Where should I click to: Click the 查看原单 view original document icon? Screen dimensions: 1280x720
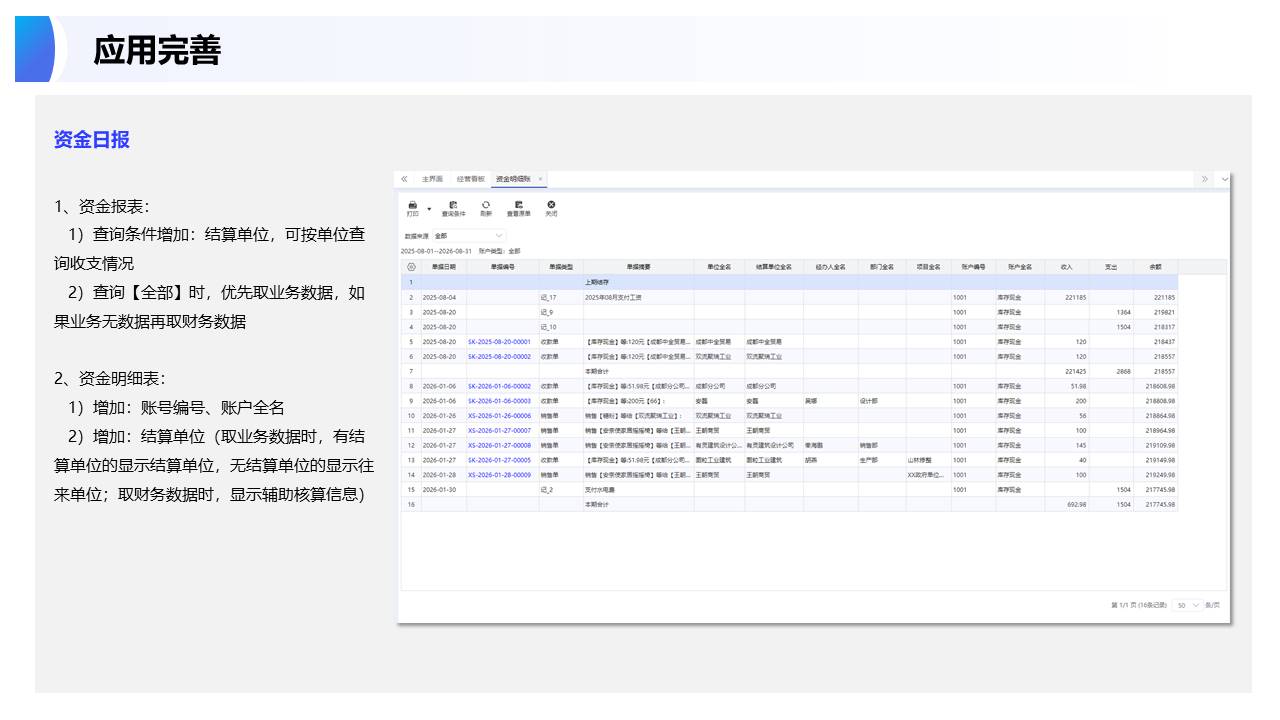point(518,207)
